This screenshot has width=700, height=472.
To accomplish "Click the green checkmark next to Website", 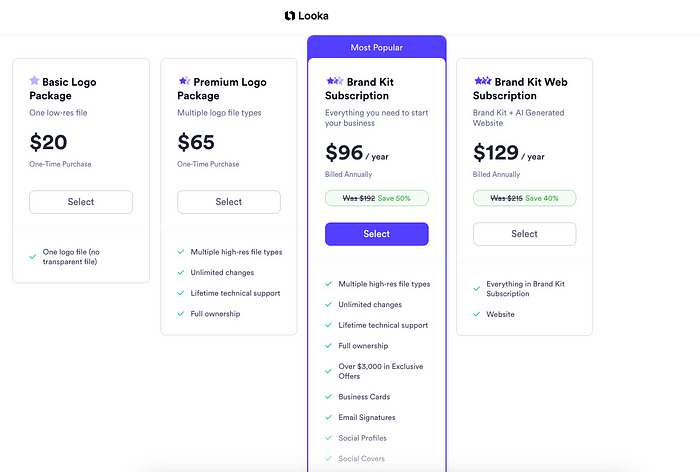I will pos(477,314).
